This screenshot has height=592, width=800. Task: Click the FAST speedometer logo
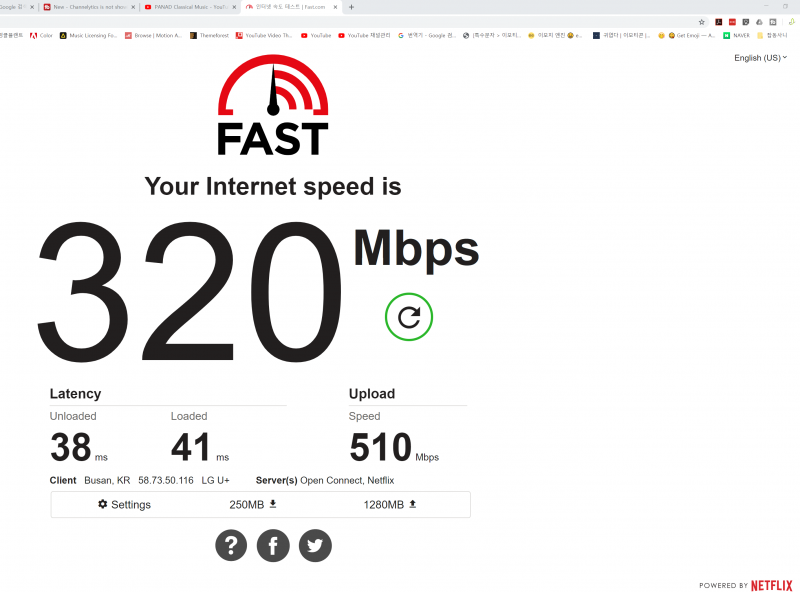pos(273,105)
